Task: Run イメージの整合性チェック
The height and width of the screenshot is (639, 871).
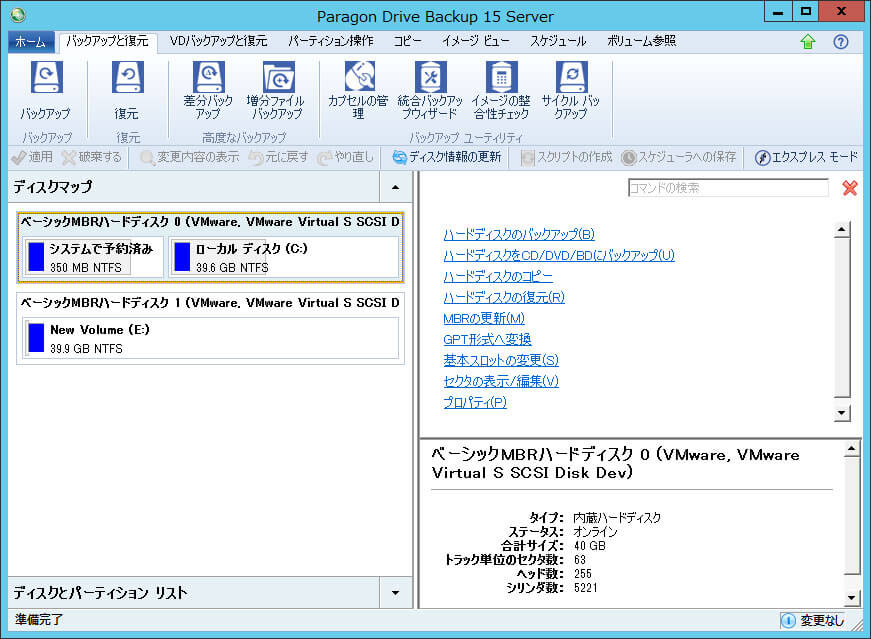Action: 501,91
